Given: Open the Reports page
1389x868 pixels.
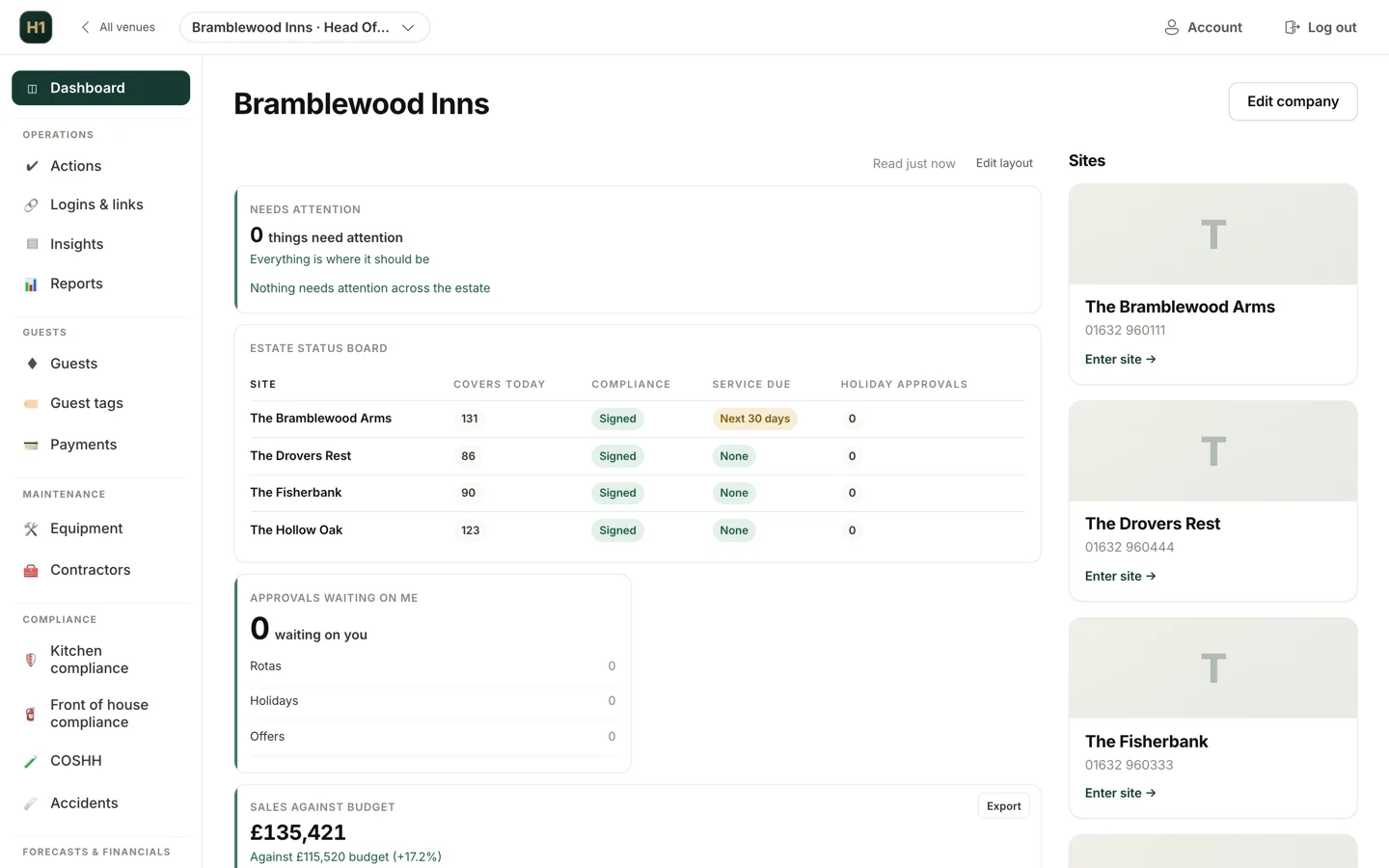Looking at the screenshot, I should (x=100, y=284).
